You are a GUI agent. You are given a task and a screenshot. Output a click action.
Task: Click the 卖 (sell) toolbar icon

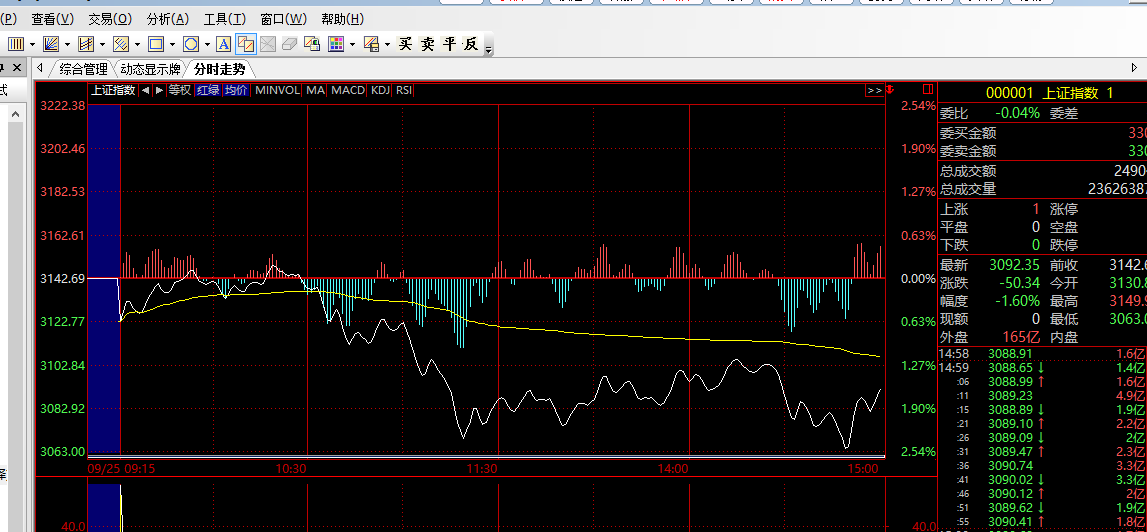pyautogui.click(x=427, y=44)
